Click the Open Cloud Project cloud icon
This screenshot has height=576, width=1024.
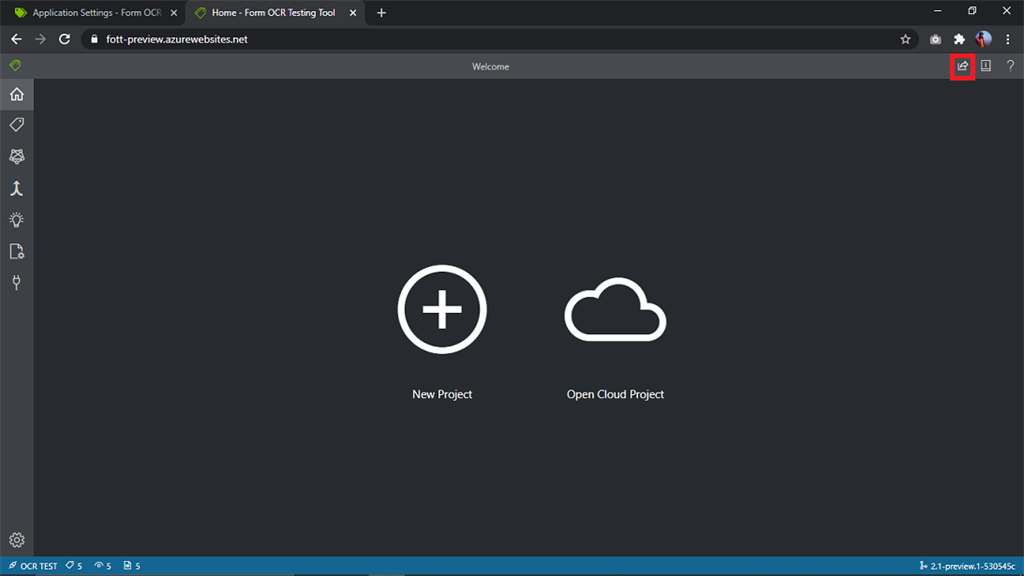point(615,310)
